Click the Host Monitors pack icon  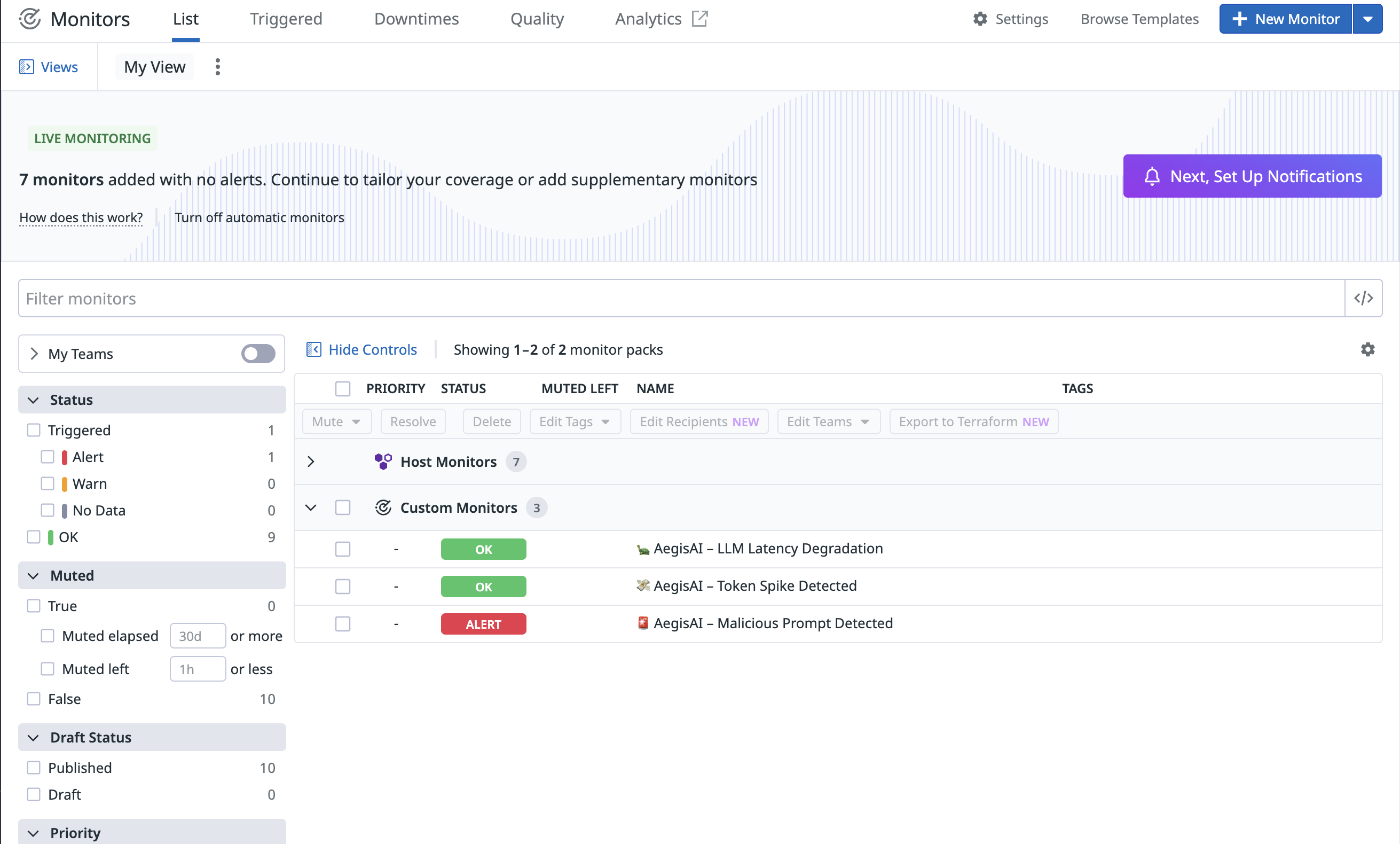(383, 462)
